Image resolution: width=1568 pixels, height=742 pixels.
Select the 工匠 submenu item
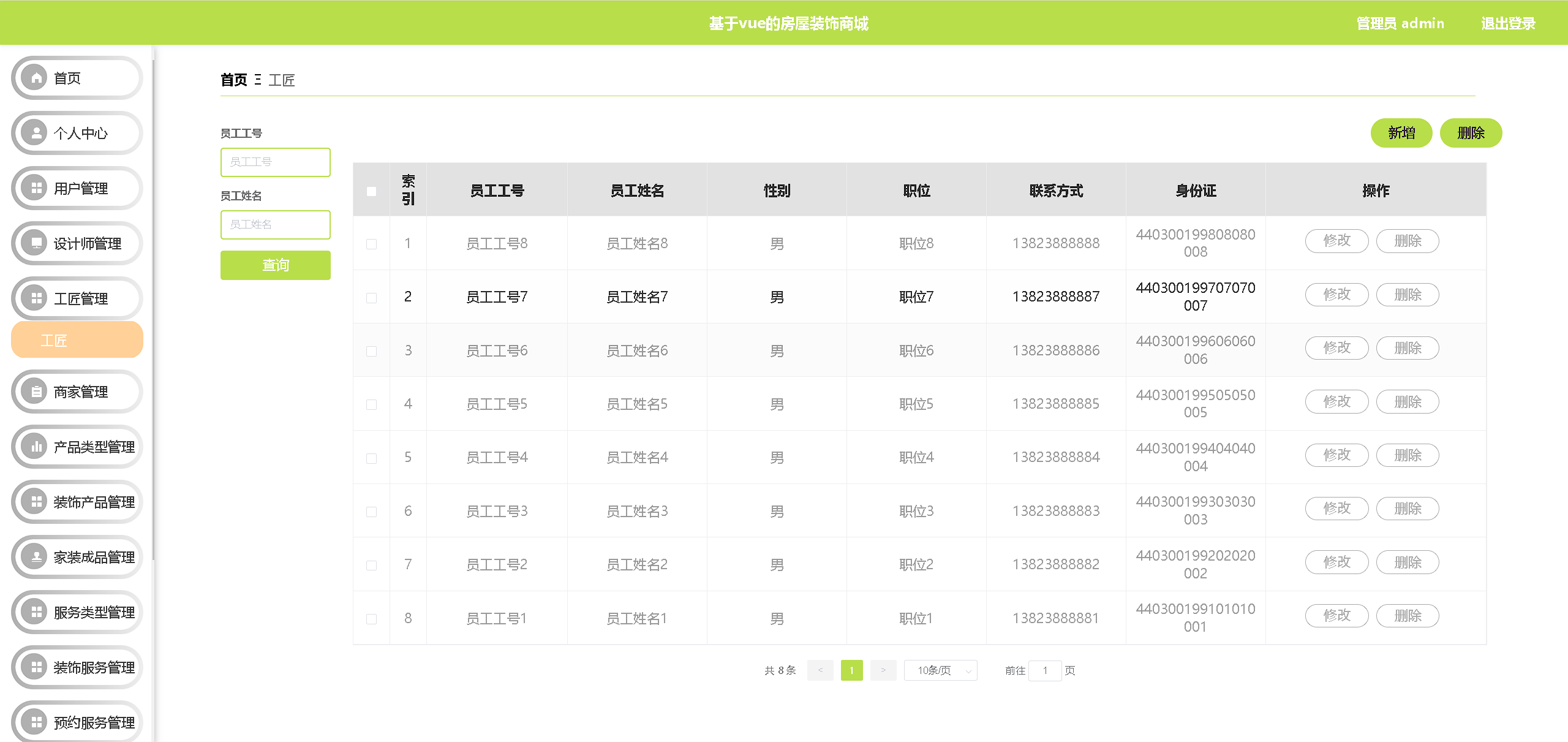77,340
